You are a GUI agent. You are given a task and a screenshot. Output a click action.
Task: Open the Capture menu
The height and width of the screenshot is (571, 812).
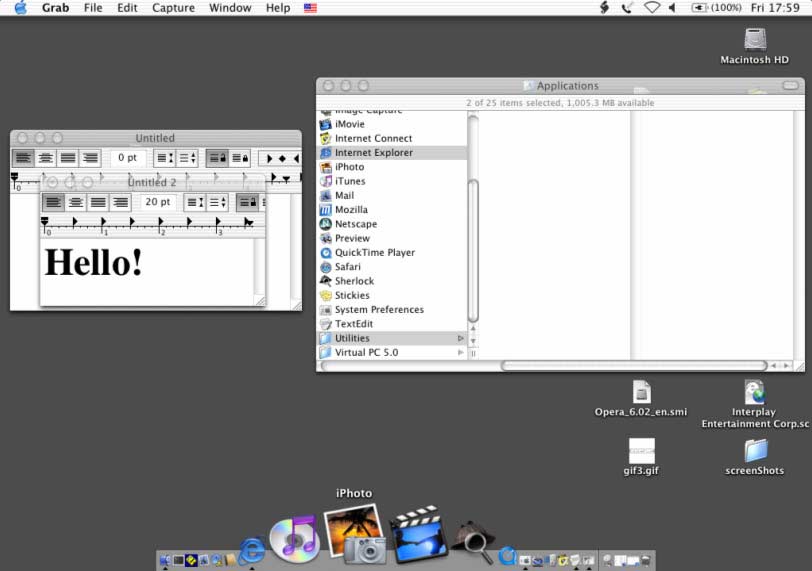(173, 8)
